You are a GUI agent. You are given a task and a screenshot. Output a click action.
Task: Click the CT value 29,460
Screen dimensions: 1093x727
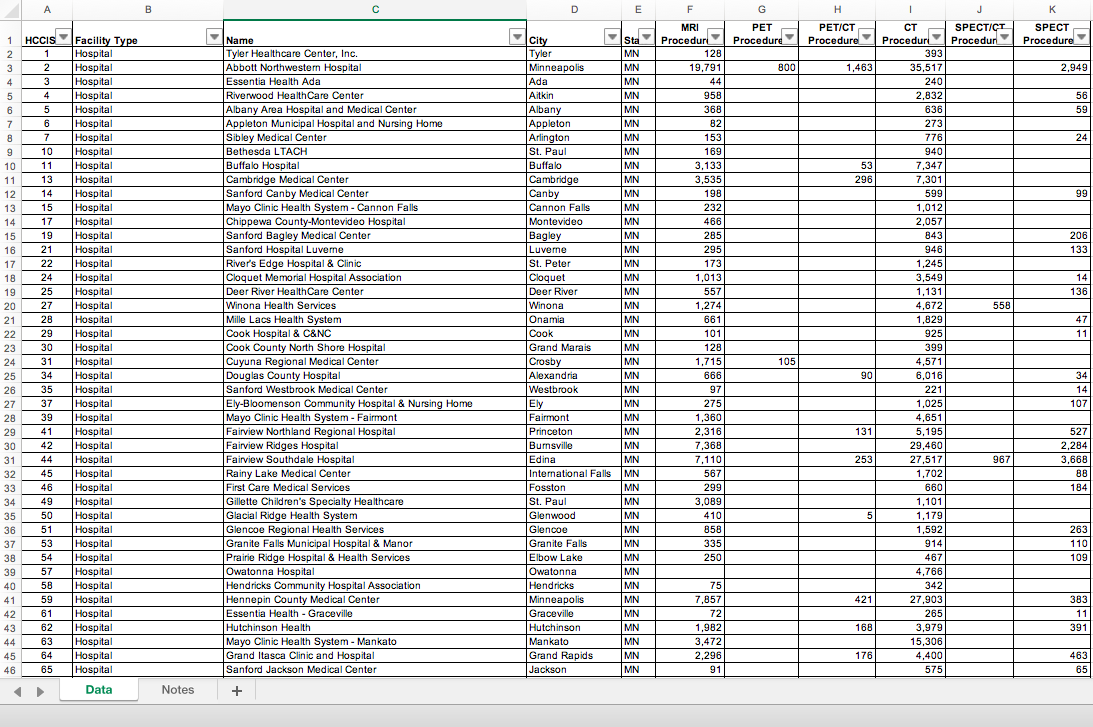pyautogui.click(x=910, y=445)
